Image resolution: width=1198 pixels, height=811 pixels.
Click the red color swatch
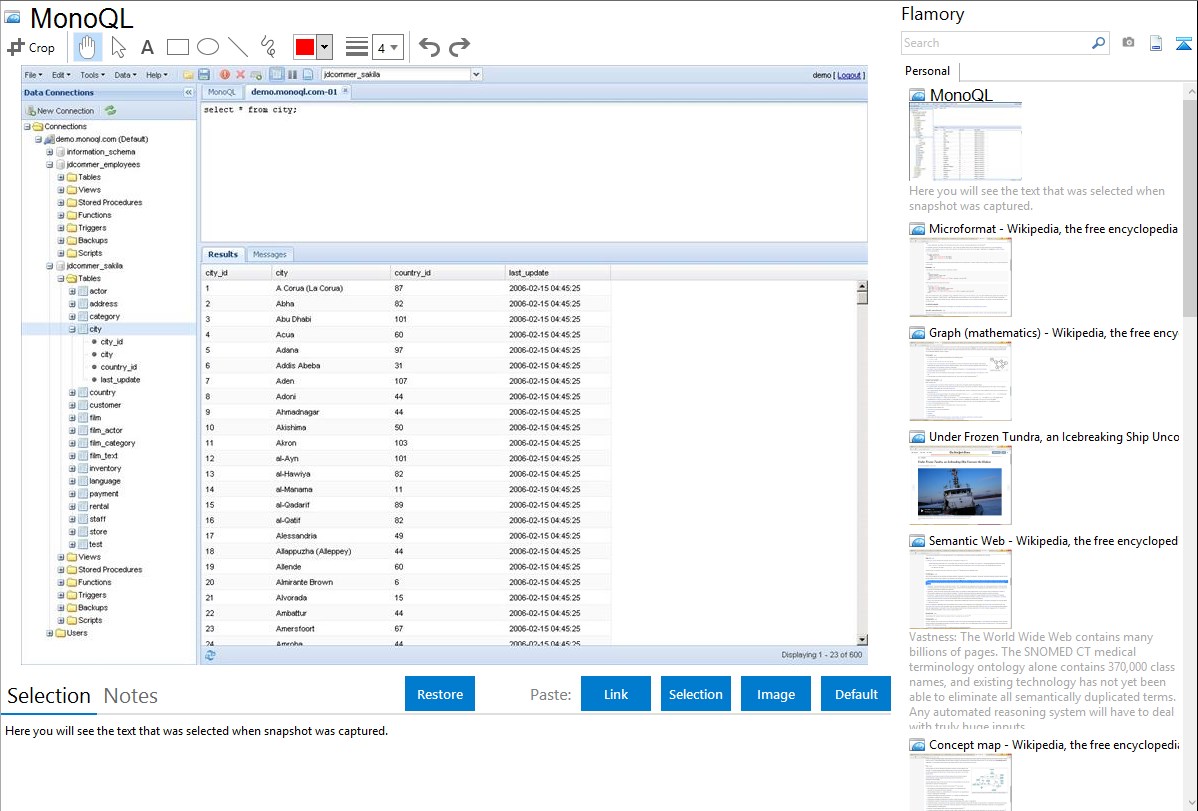point(305,47)
